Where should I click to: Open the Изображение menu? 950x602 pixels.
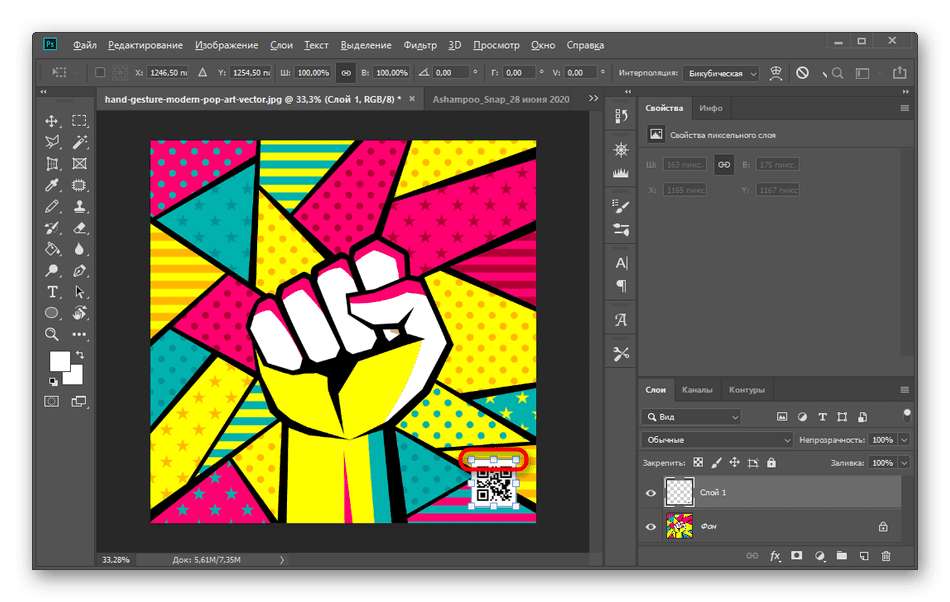227,45
